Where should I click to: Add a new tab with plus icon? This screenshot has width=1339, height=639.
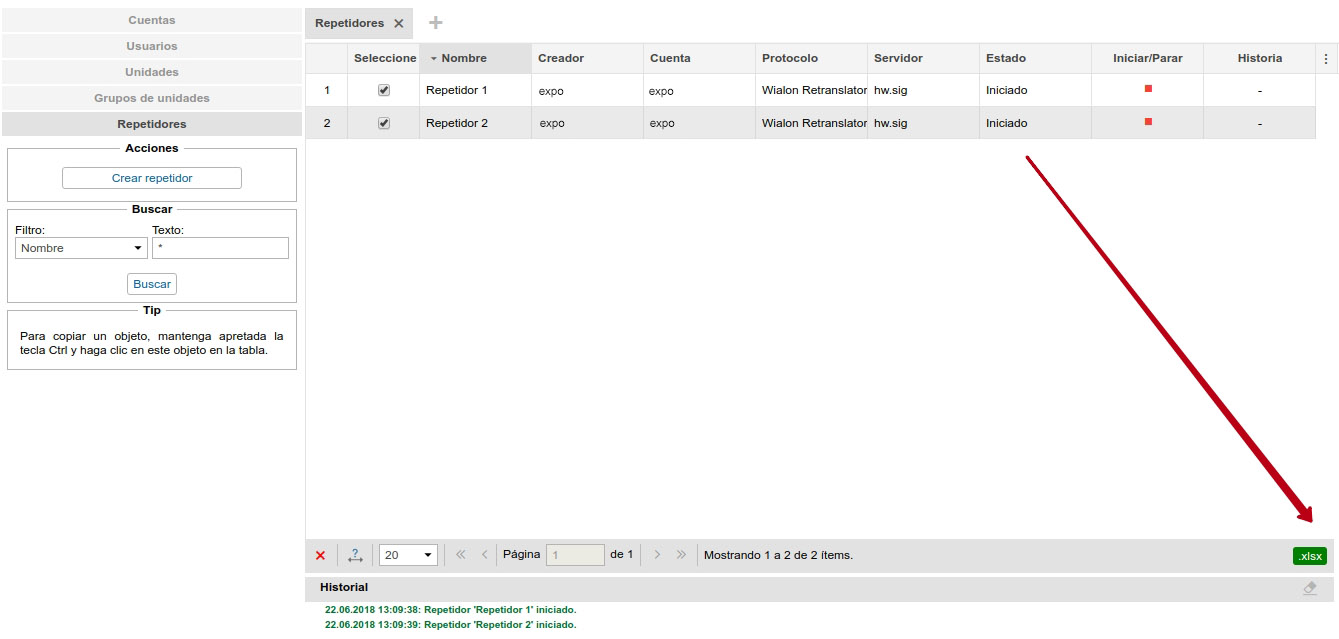(435, 23)
